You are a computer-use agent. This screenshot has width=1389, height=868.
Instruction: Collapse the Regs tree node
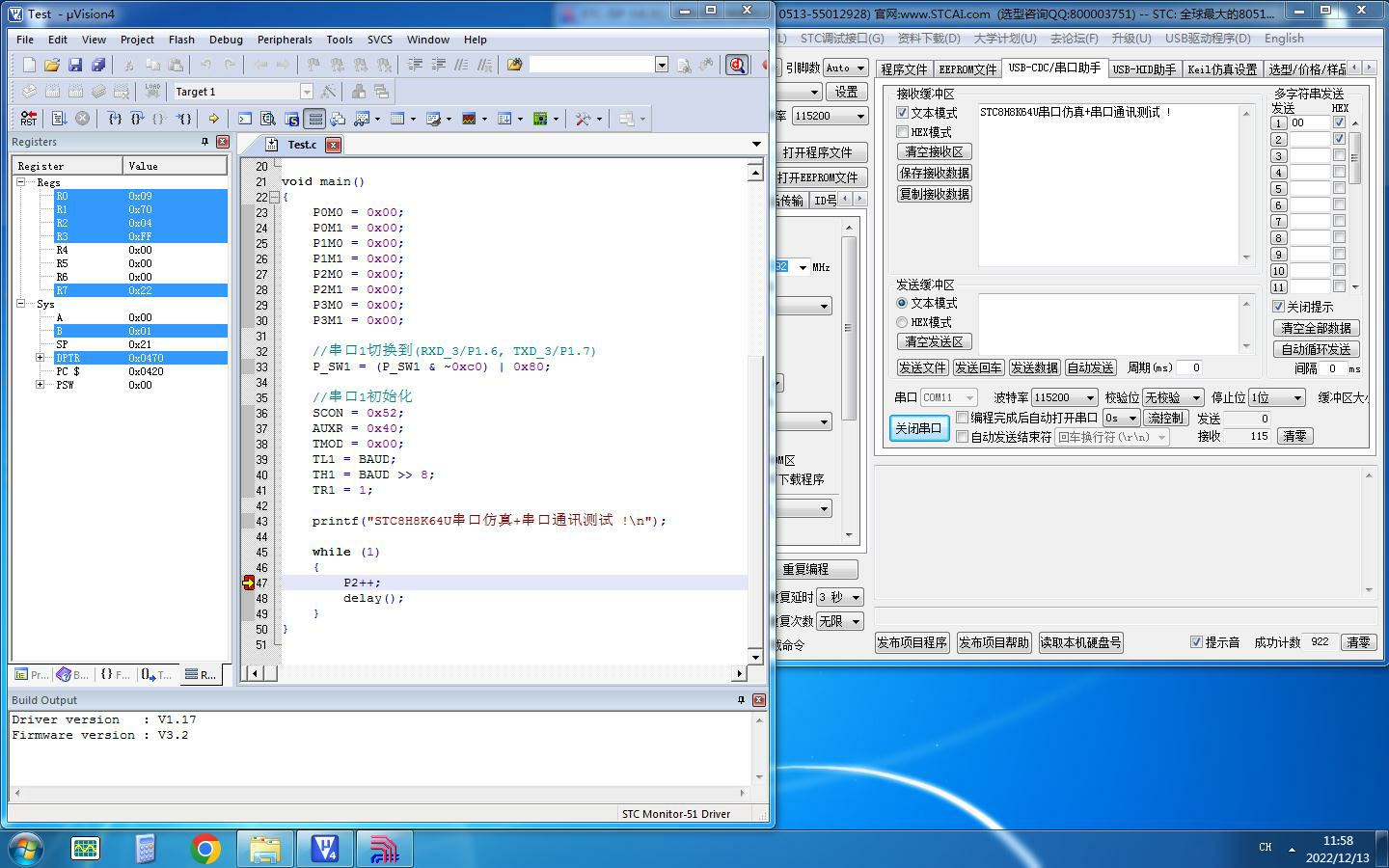(x=21, y=182)
